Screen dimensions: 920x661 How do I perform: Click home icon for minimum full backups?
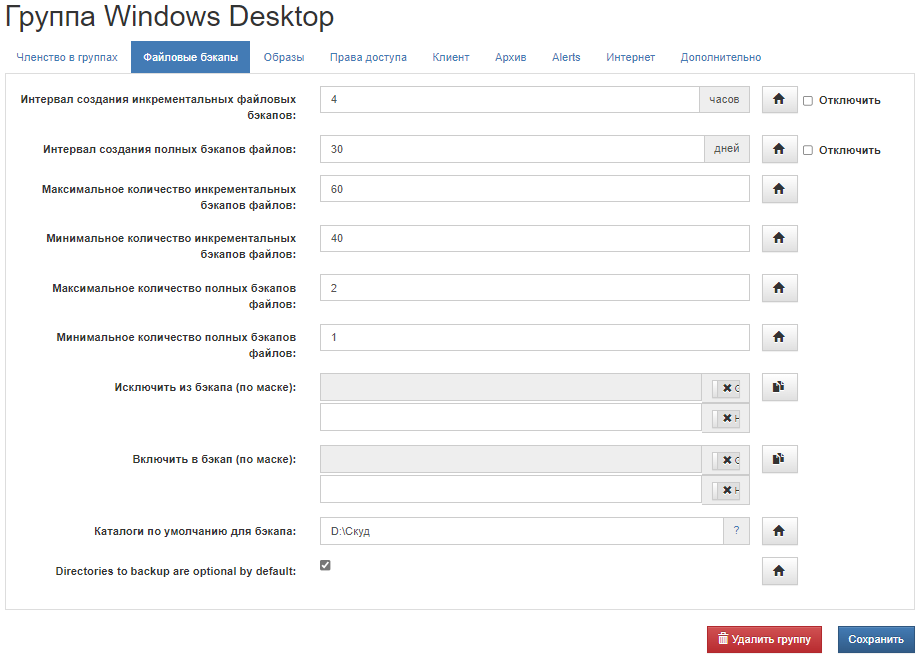(779, 337)
